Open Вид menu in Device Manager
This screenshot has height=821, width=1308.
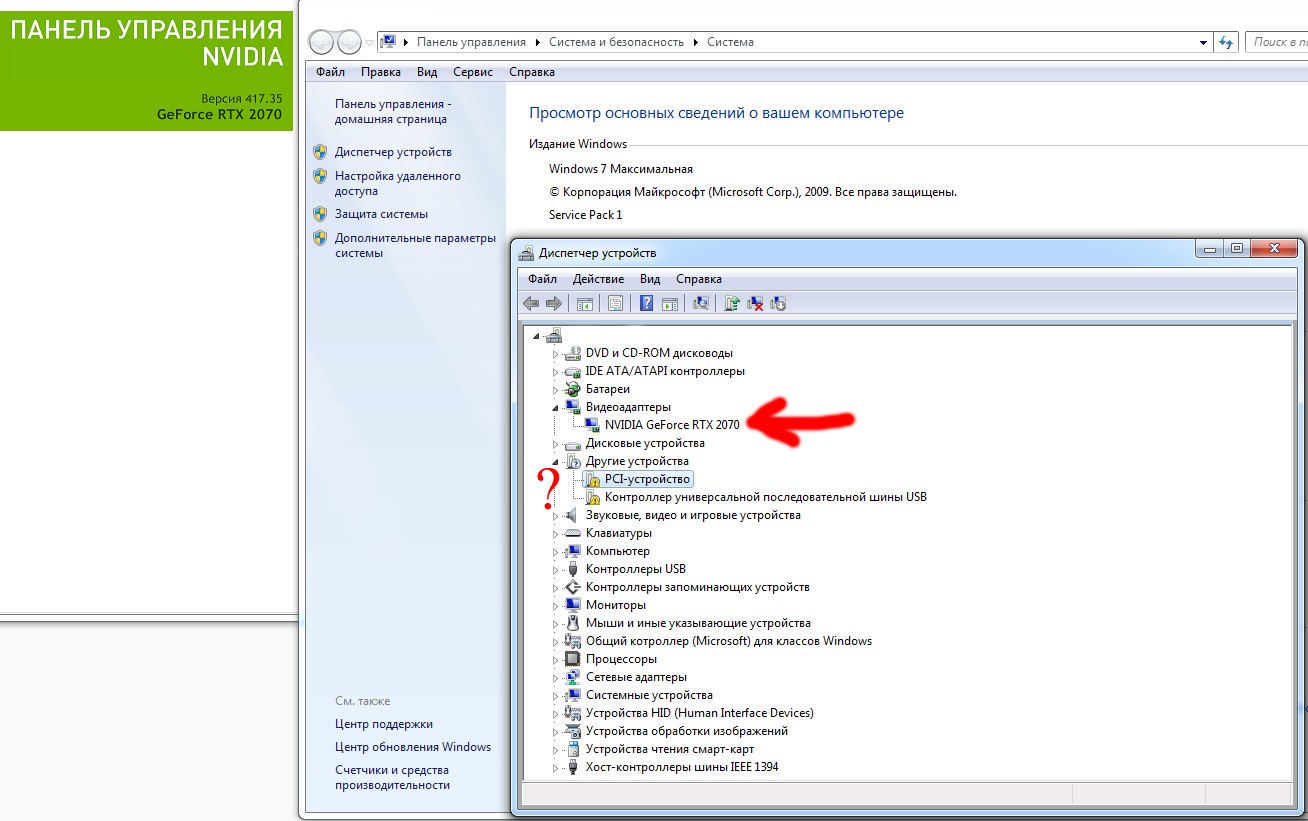pyautogui.click(x=650, y=279)
